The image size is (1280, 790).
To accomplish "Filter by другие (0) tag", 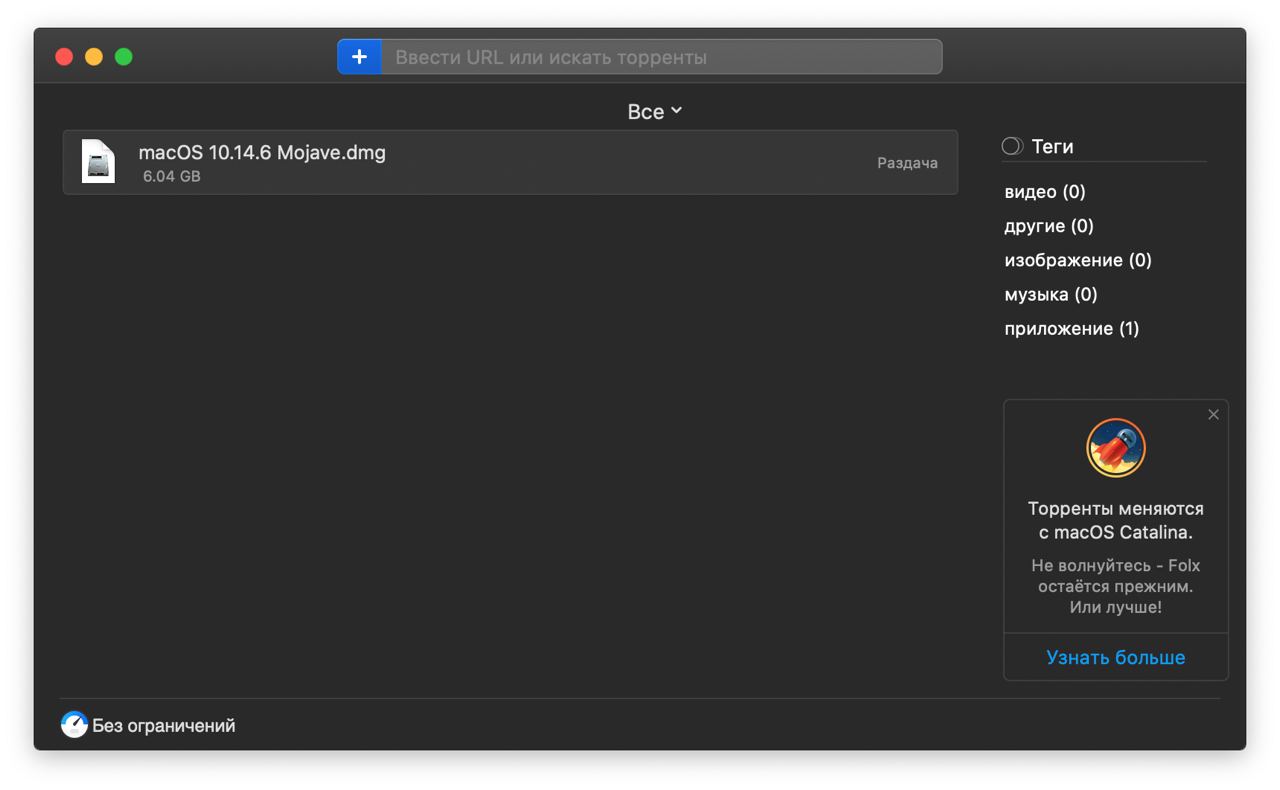I will point(1049,226).
